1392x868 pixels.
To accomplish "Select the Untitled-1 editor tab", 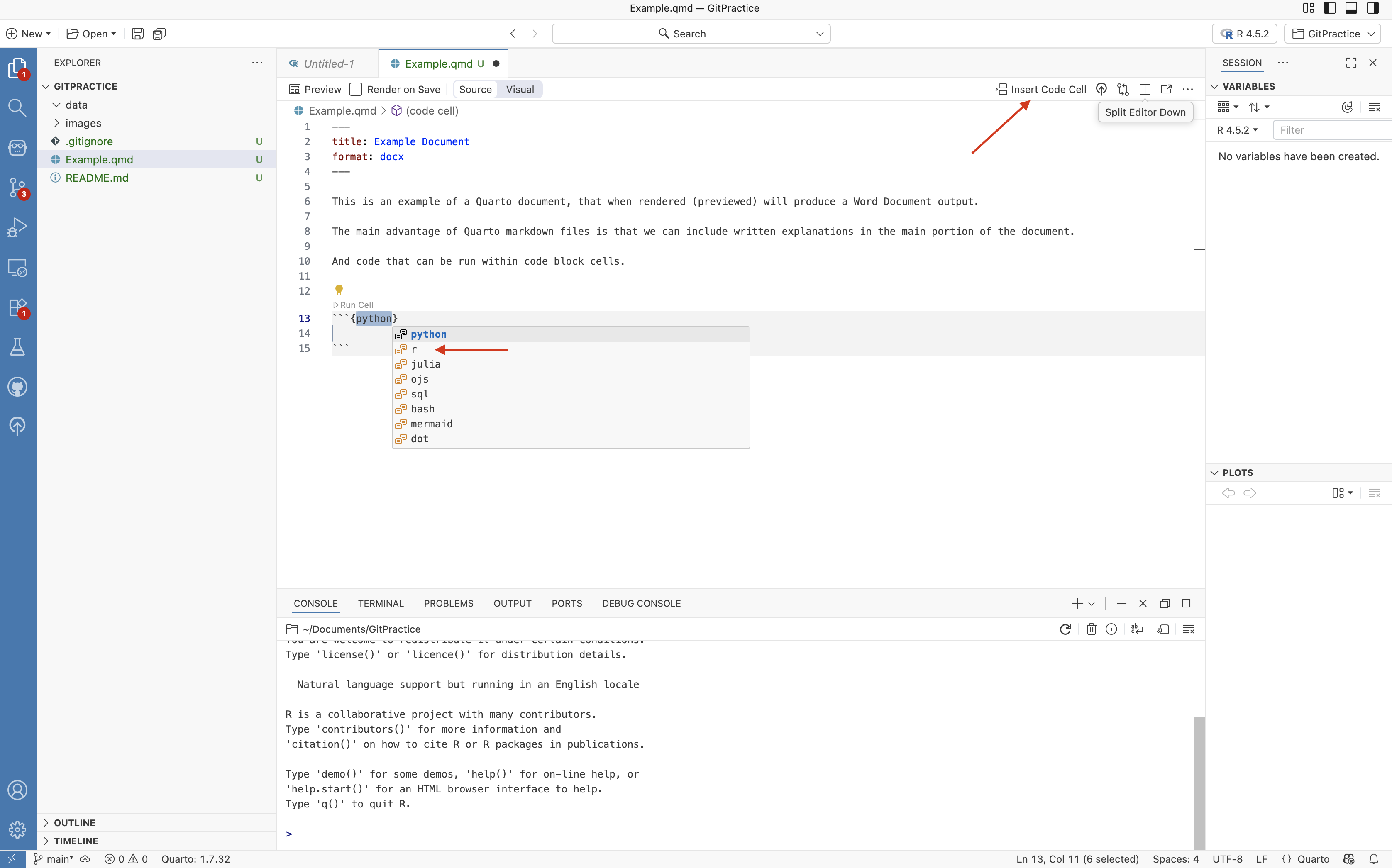I will (x=328, y=64).
